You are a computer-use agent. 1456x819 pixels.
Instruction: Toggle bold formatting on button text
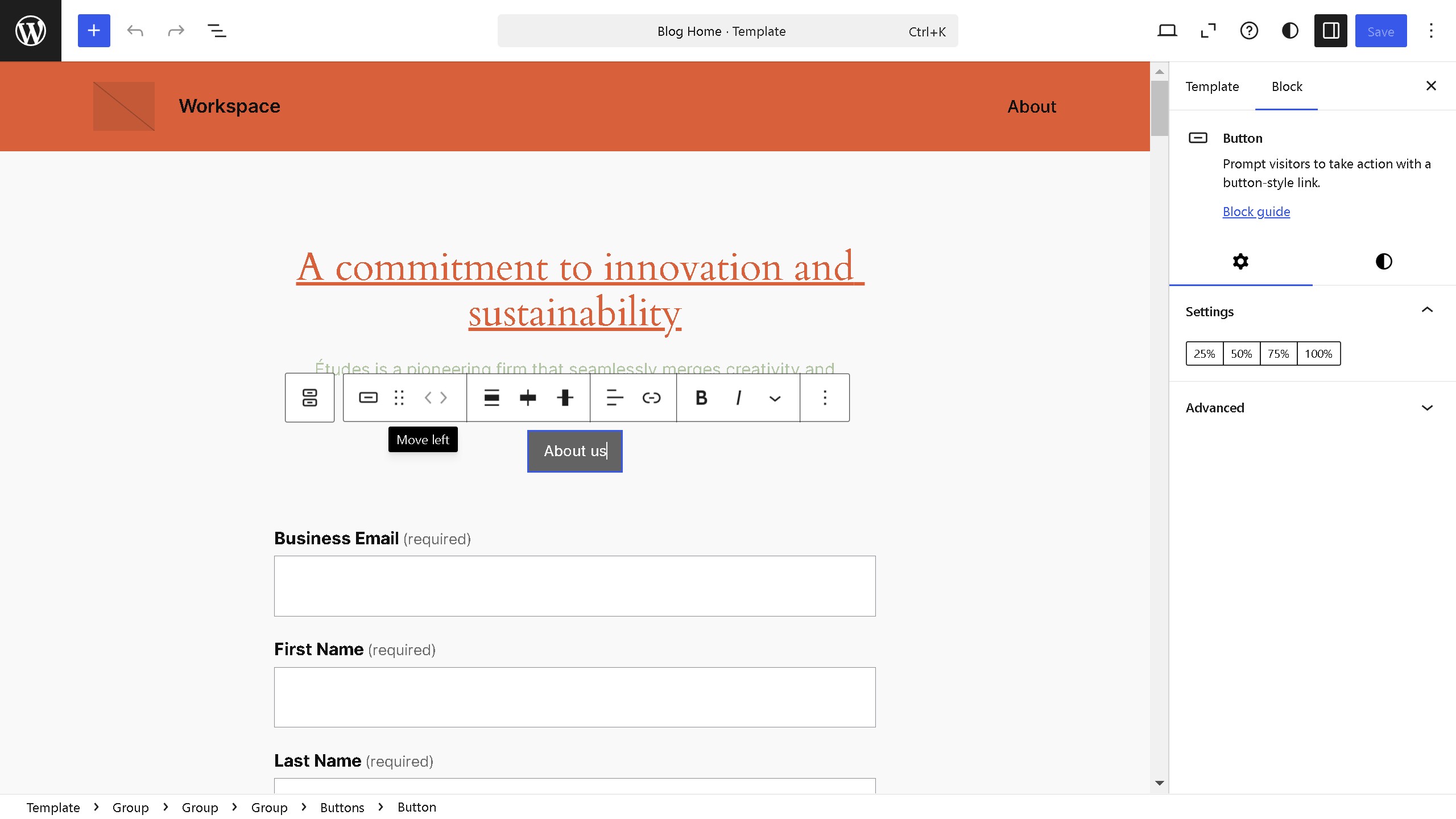(x=701, y=398)
